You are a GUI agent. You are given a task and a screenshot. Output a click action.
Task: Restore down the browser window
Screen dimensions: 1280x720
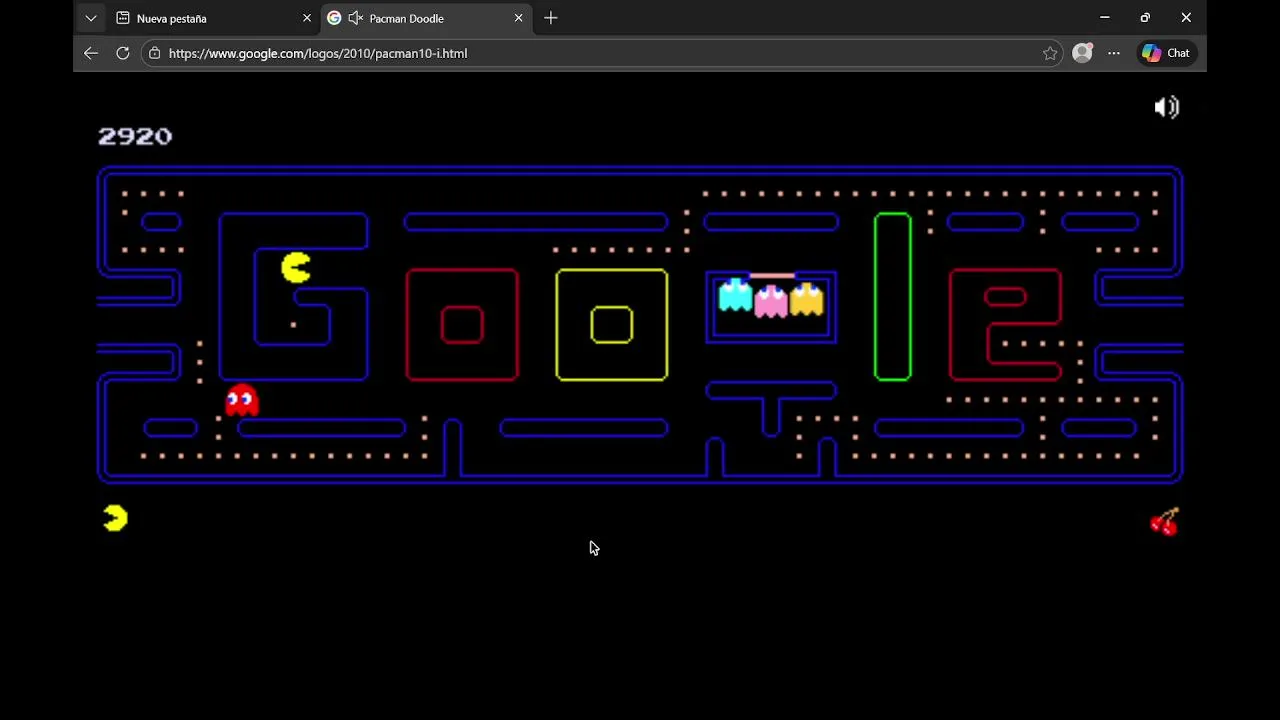(1145, 17)
